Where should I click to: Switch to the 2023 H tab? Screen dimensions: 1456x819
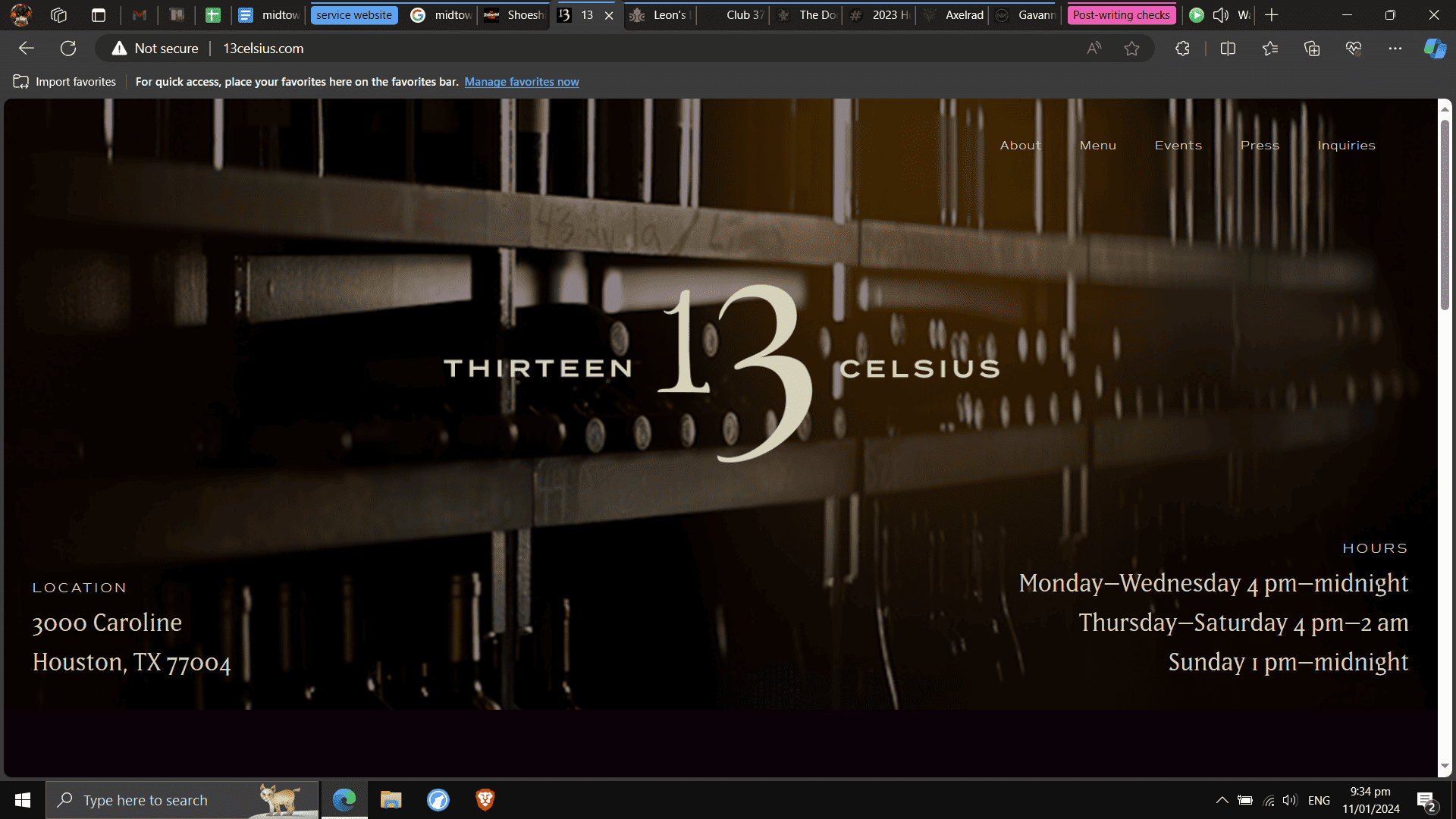tap(880, 14)
